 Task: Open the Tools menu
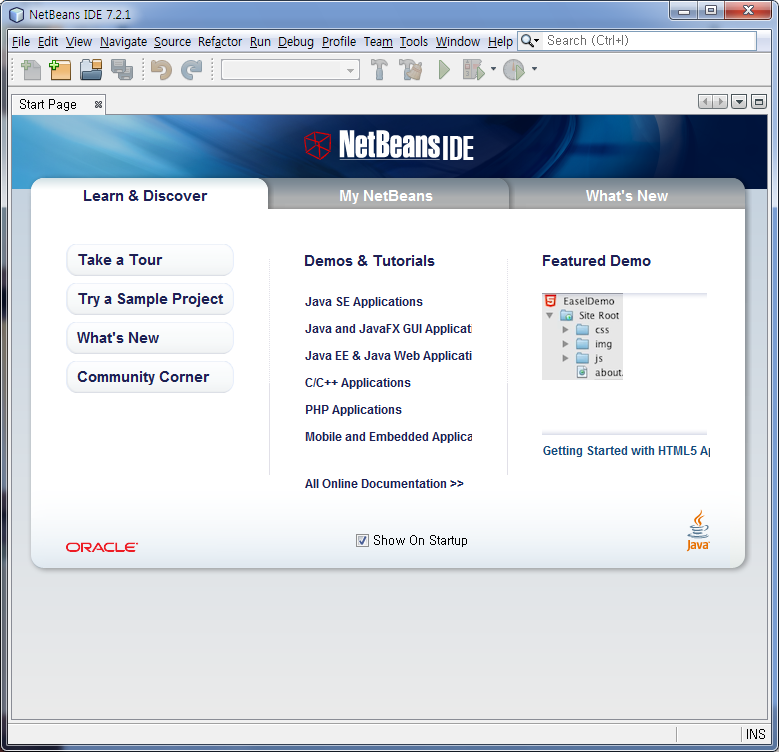[x=414, y=41]
